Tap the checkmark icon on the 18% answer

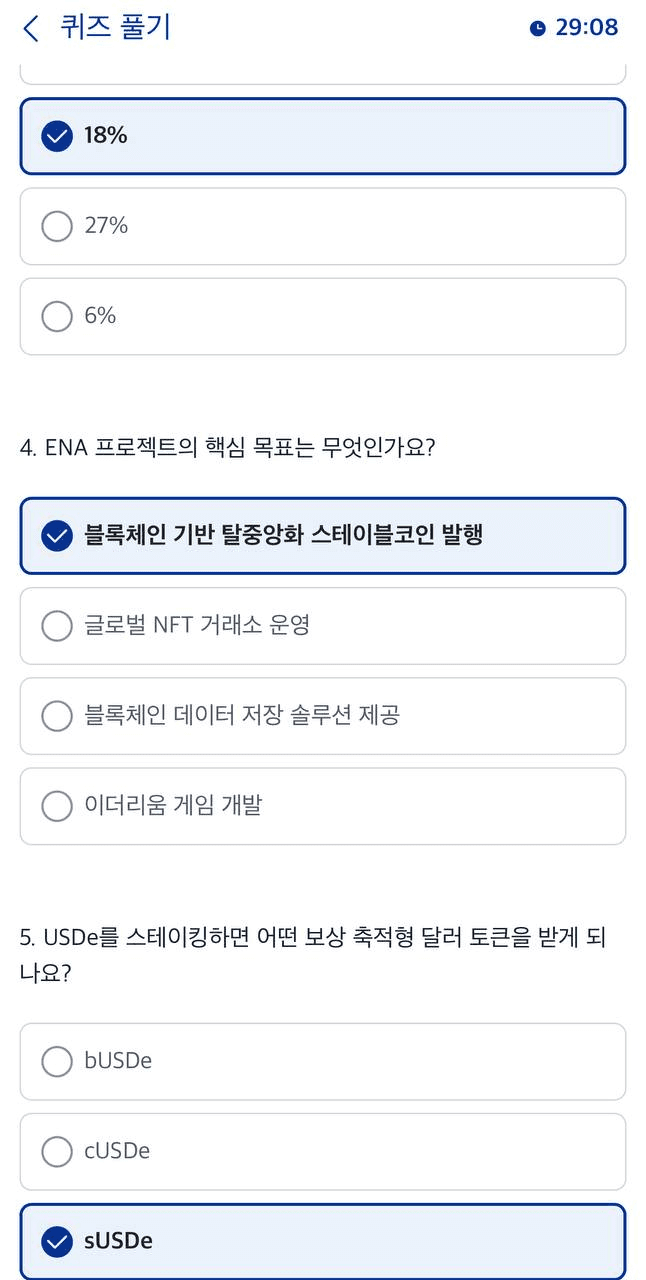coord(57,136)
